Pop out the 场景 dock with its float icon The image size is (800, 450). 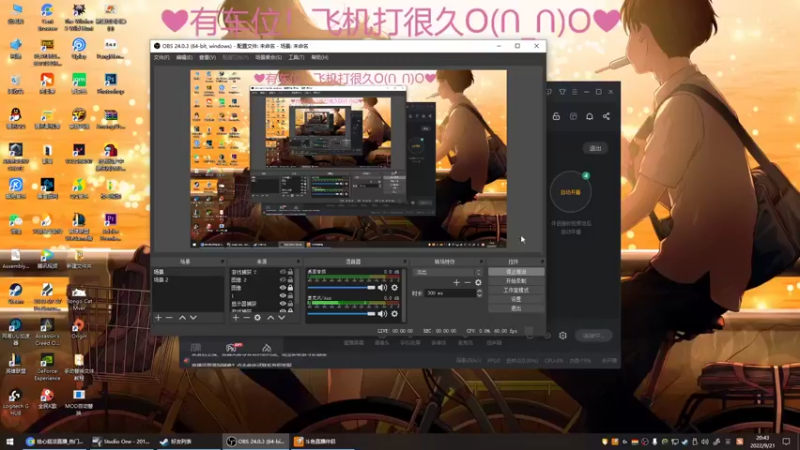[x=222, y=262]
